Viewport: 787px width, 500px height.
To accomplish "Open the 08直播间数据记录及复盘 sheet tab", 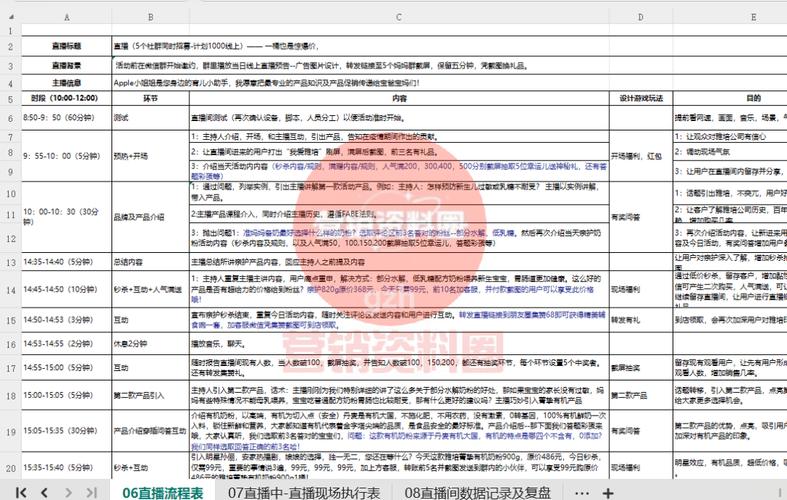I will (477, 492).
